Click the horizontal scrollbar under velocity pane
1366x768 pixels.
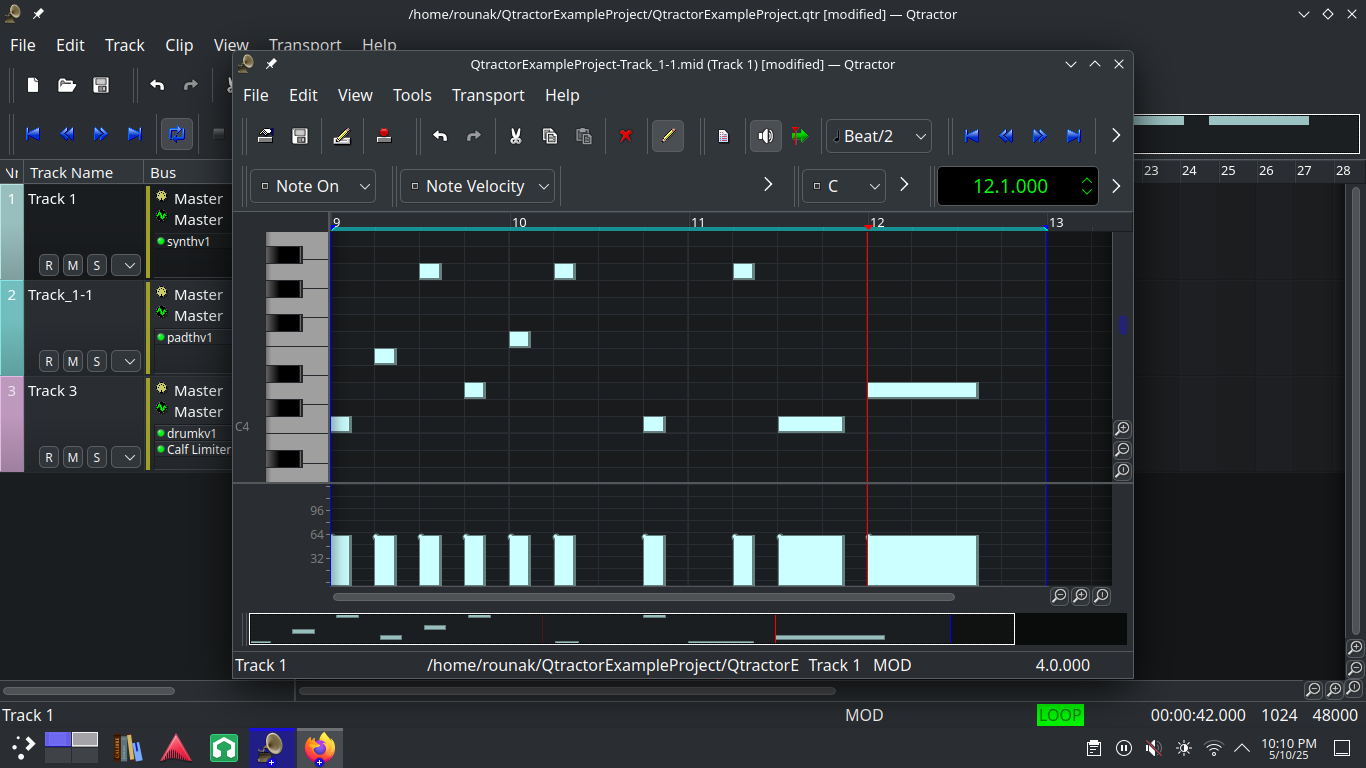coord(643,597)
